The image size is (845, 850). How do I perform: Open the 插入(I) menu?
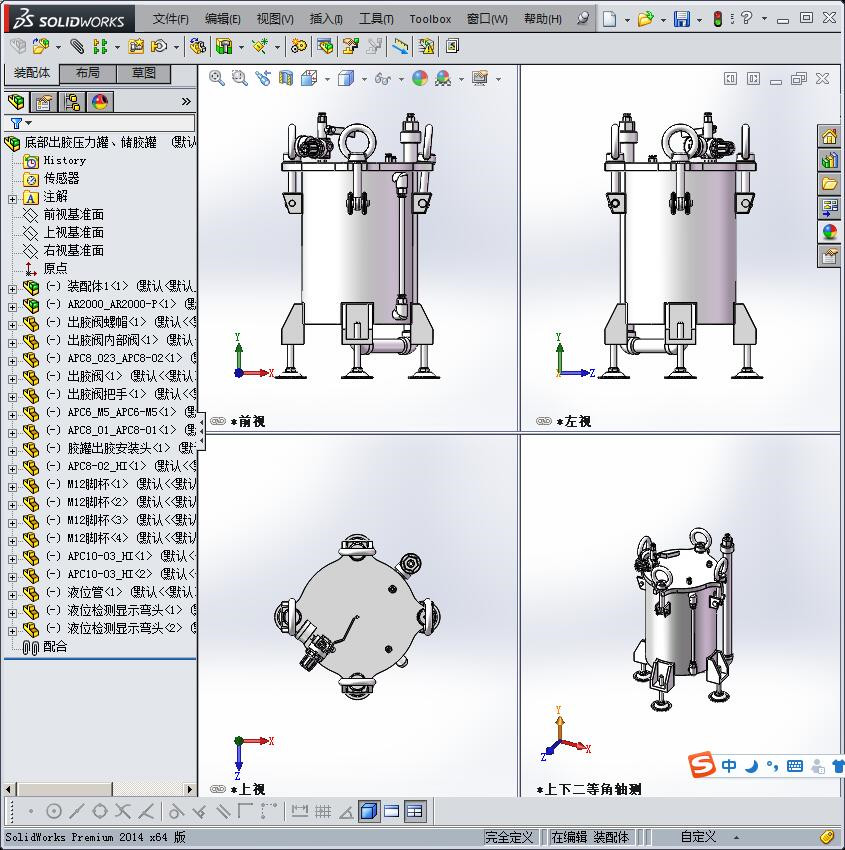click(326, 19)
